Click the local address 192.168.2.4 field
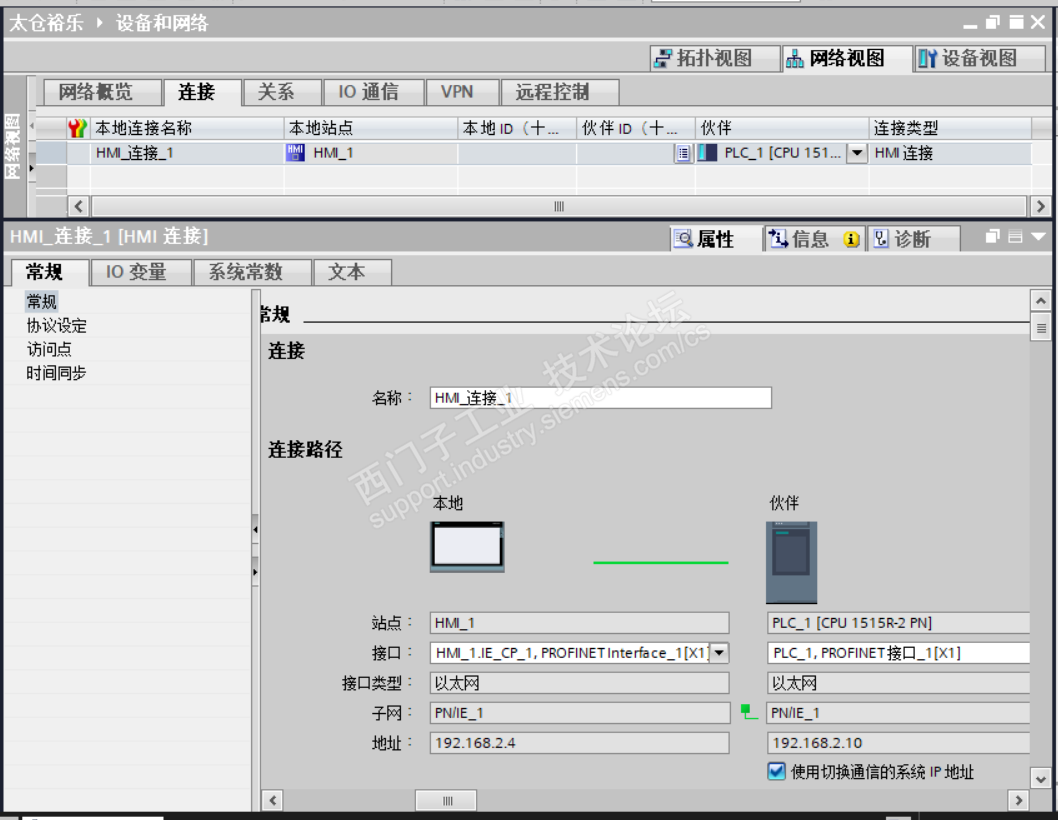 [579, 743]
